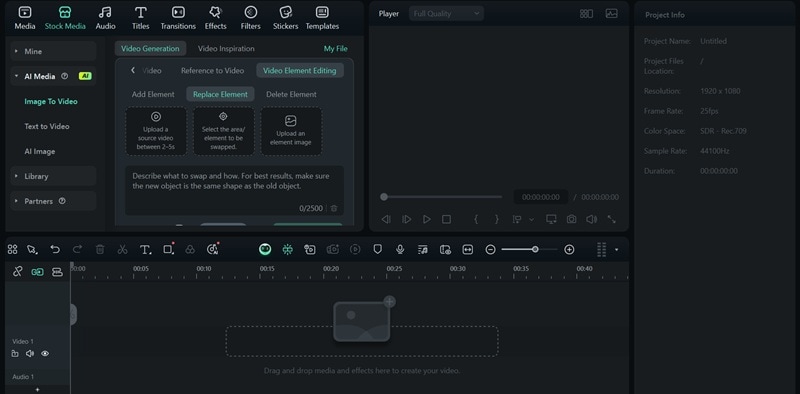Lock the Video 1 track
Viewport: 800px width, 394px height.
click(x=15, y=353)
